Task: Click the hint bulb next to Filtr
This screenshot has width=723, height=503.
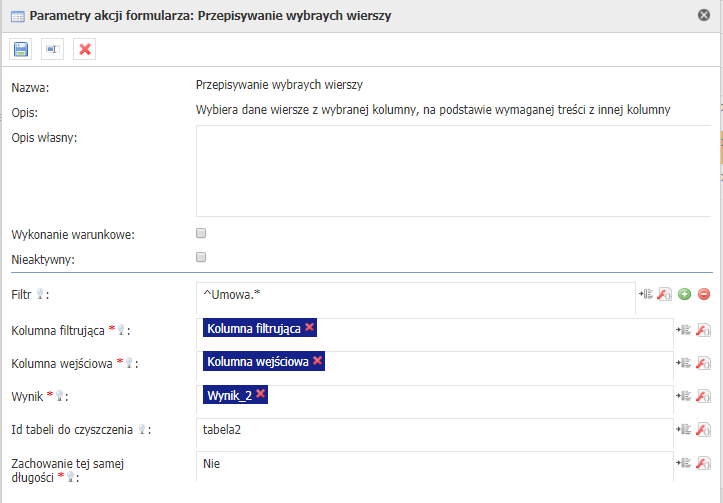Action: click(41, 295)
